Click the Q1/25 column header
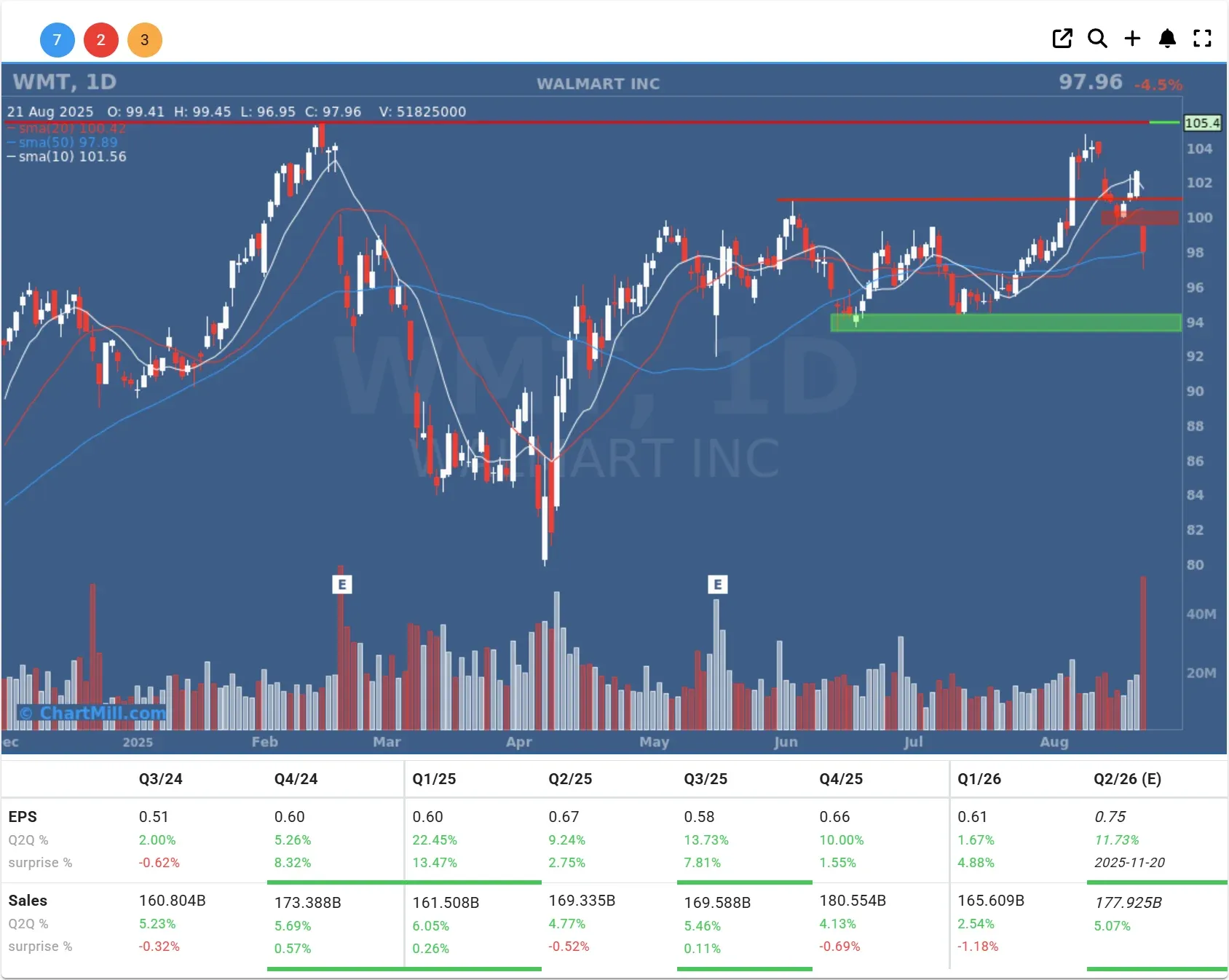 coord(434,779)
